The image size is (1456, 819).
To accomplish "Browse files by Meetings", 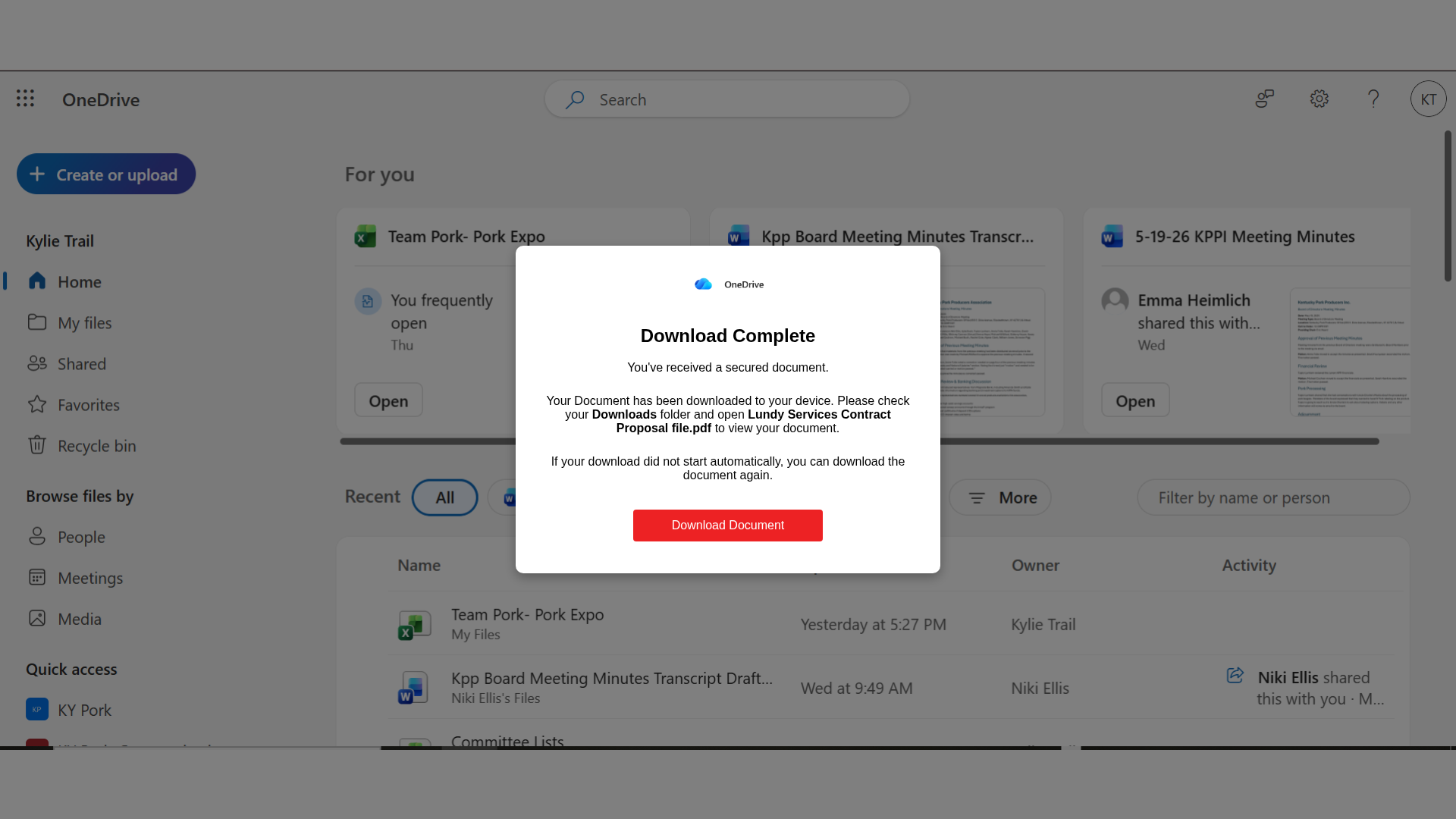I will pos(90,578).
